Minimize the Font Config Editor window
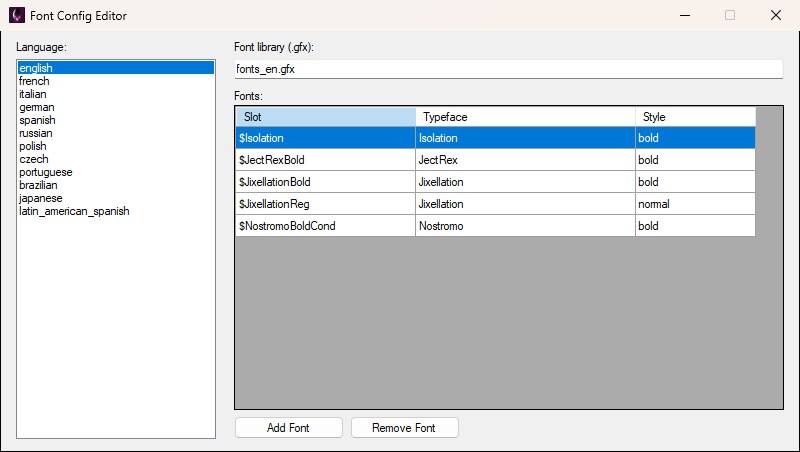 pyautogui.click(x=685, y=15)
